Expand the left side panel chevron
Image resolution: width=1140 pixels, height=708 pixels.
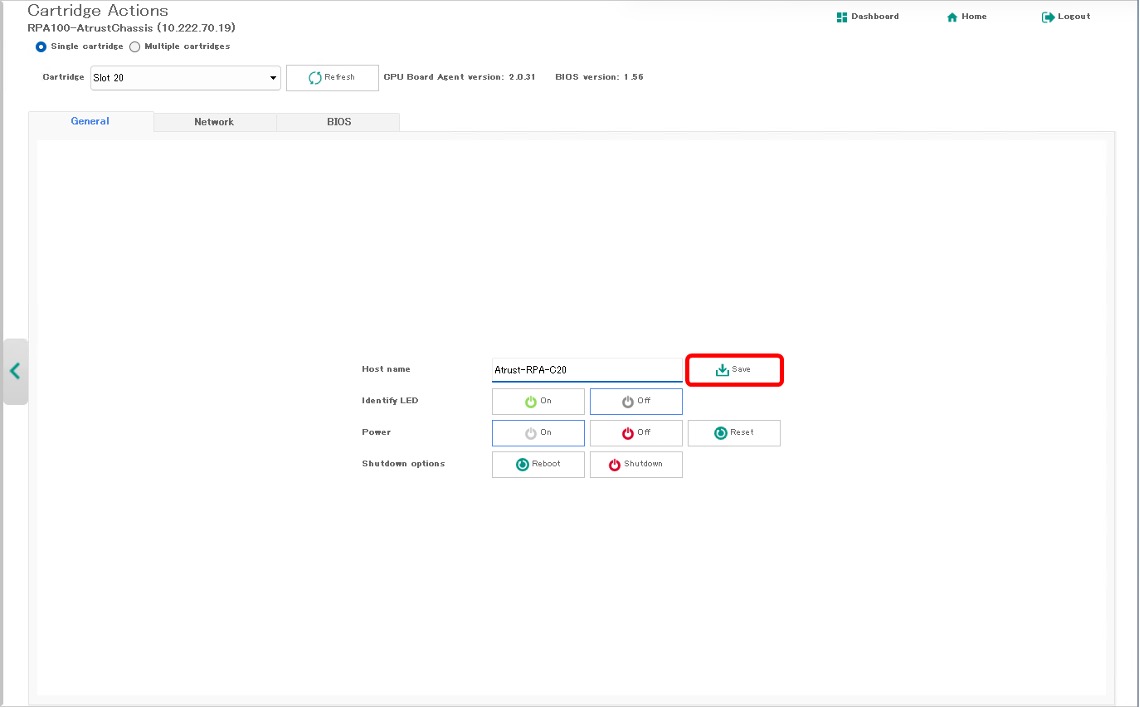tap(15, 371)
